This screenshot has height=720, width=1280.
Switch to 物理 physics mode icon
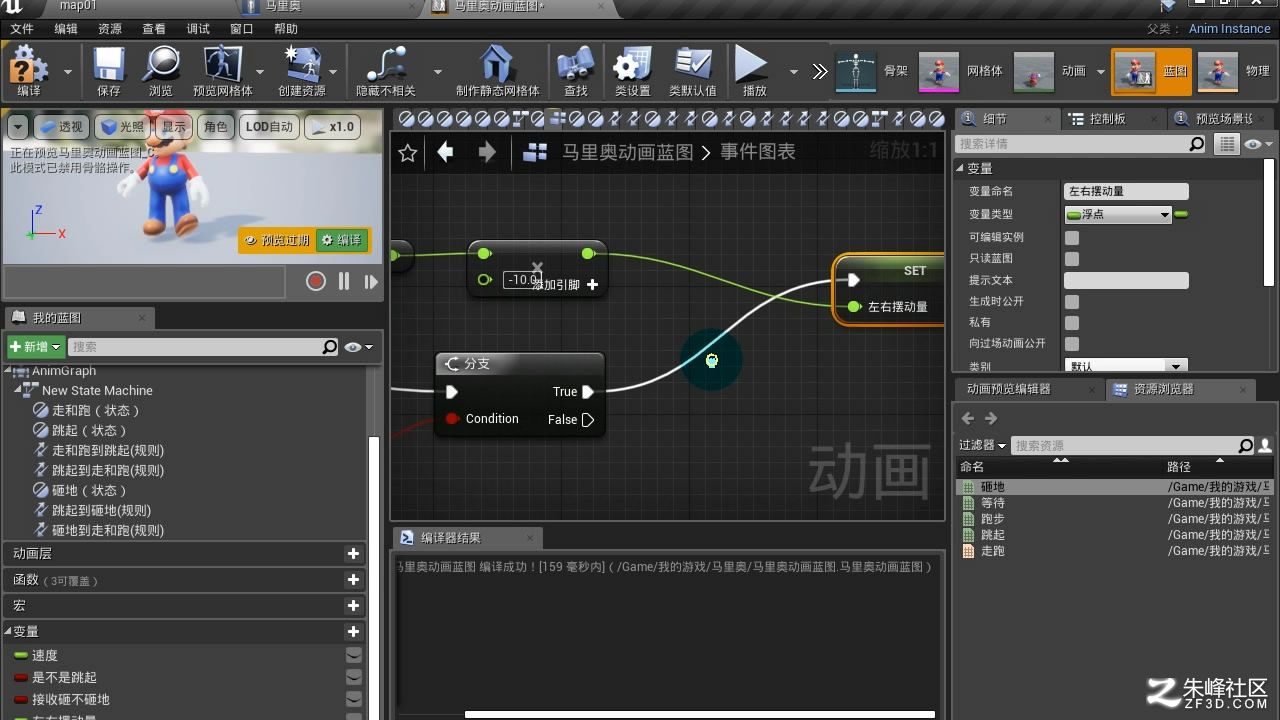click(x=1218, y=71)
